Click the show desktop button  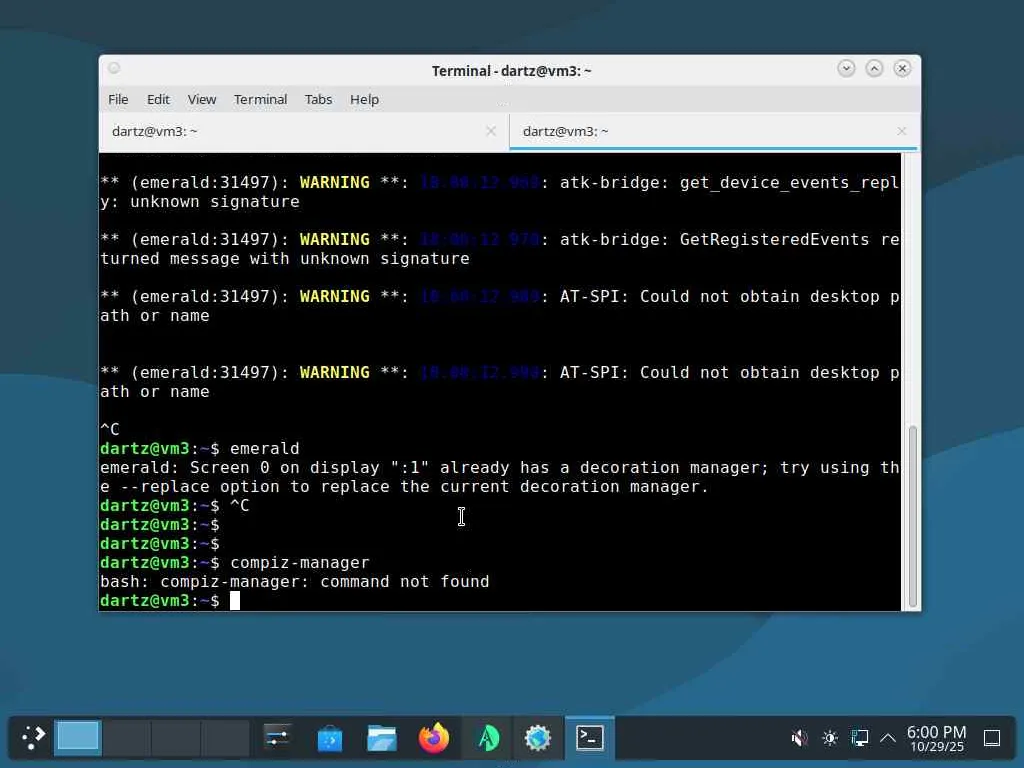992,739
